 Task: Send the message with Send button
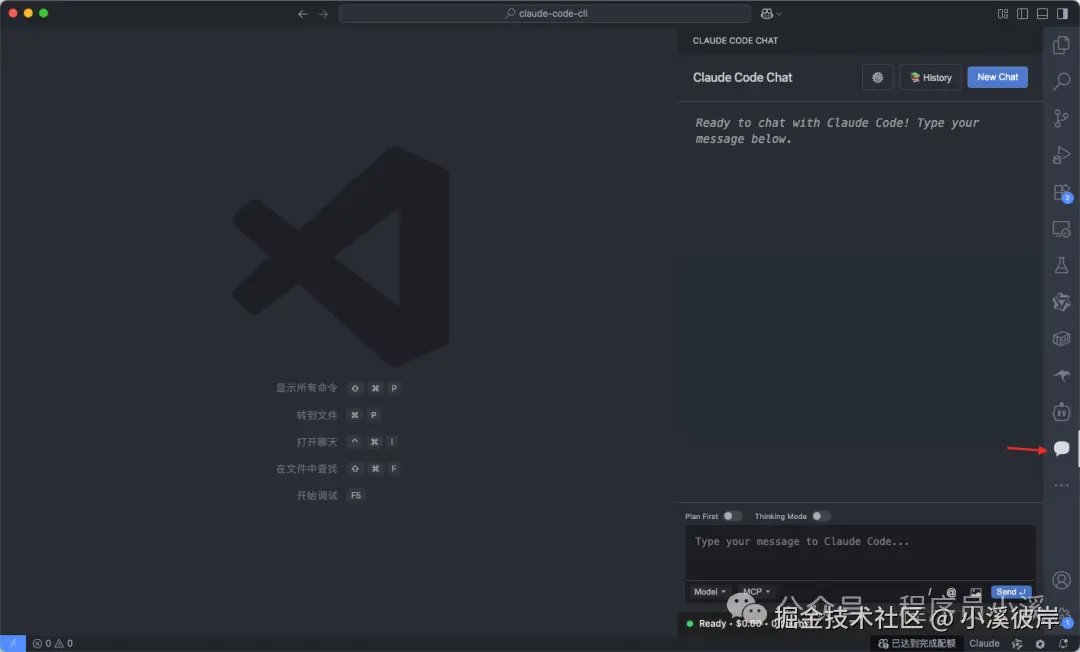[x=1010, y=592]
